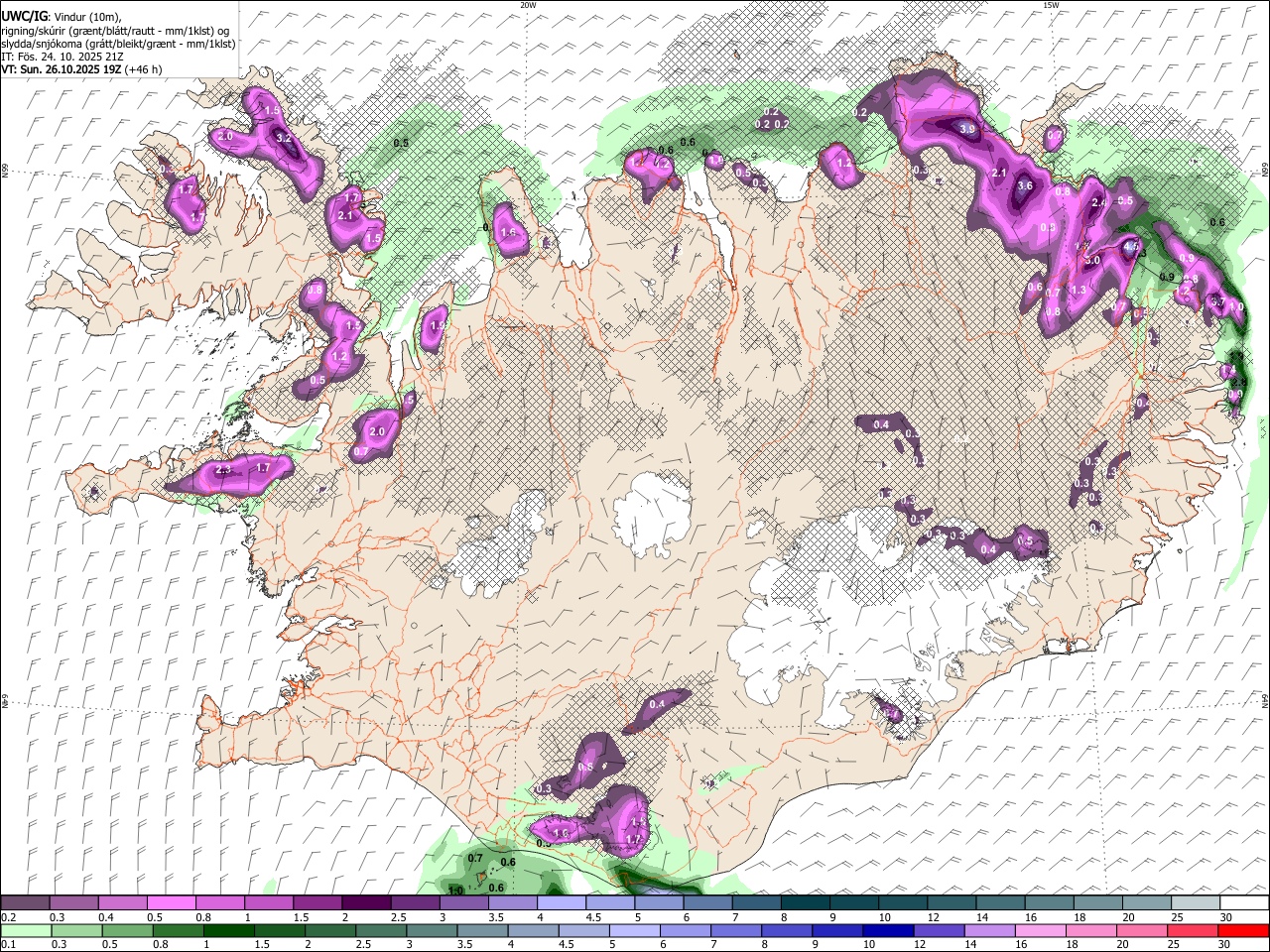Click the '1.5' label in upper legend row
1270x952 pixels.
tap(301, 917)
